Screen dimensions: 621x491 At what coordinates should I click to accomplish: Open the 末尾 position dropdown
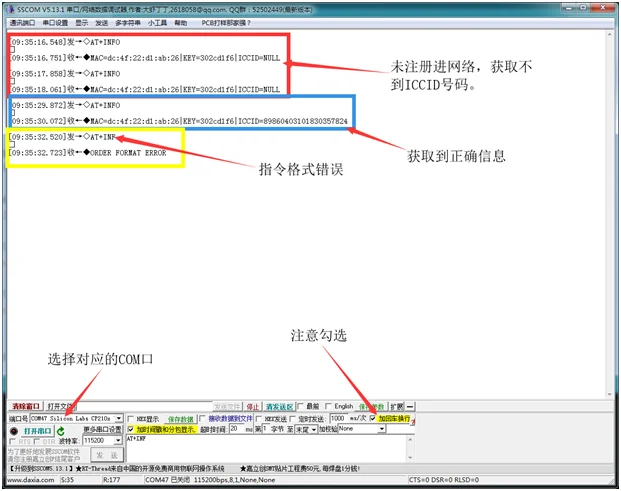[314, 429]
